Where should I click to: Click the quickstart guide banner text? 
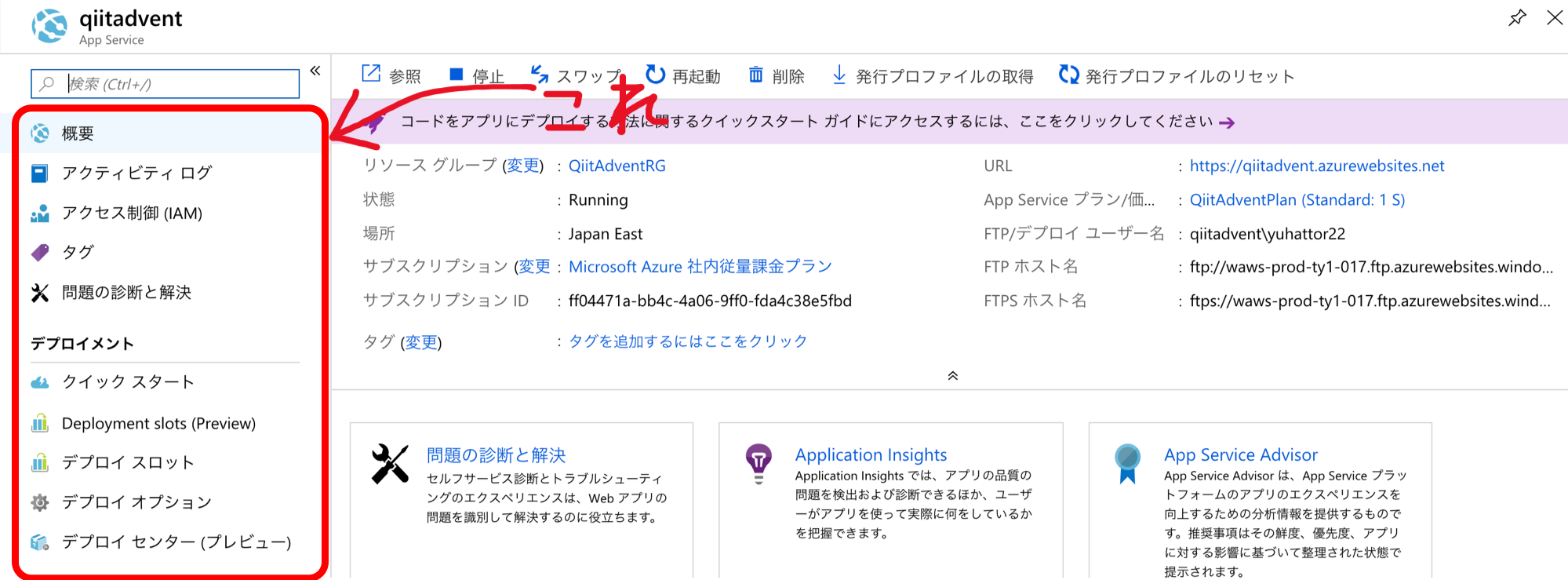click(807, 122)
